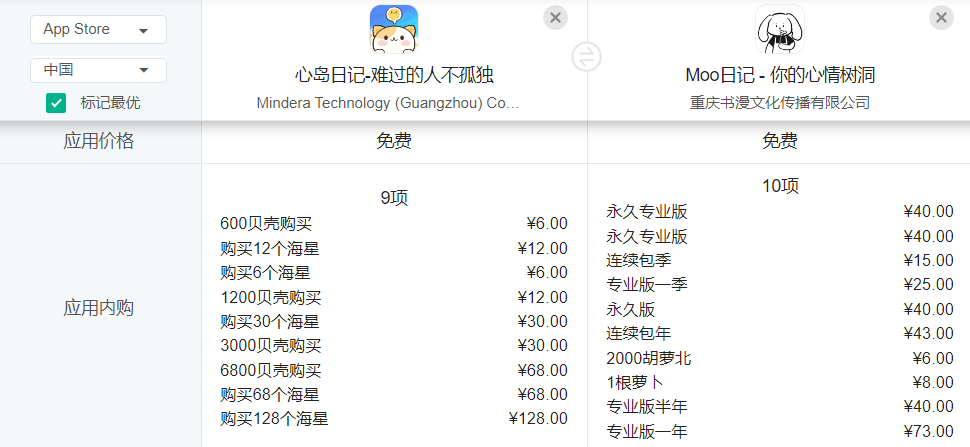Select the 专业版半年 item
The width and height of the screenshot is (970, 447).
pos(646,406)
